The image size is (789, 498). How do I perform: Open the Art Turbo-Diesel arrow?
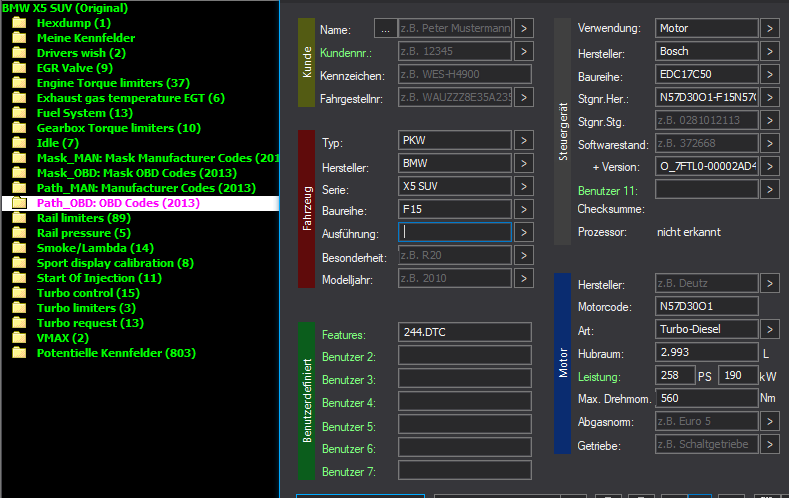(770, 329)
